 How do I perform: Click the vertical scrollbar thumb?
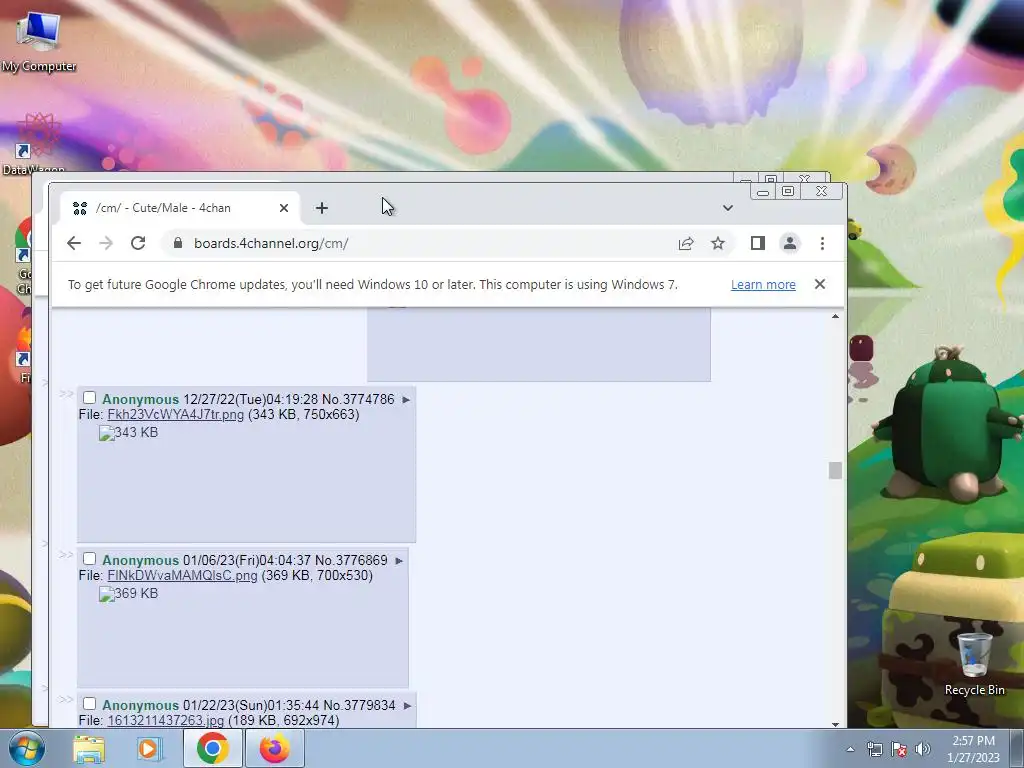coord(835,470)
